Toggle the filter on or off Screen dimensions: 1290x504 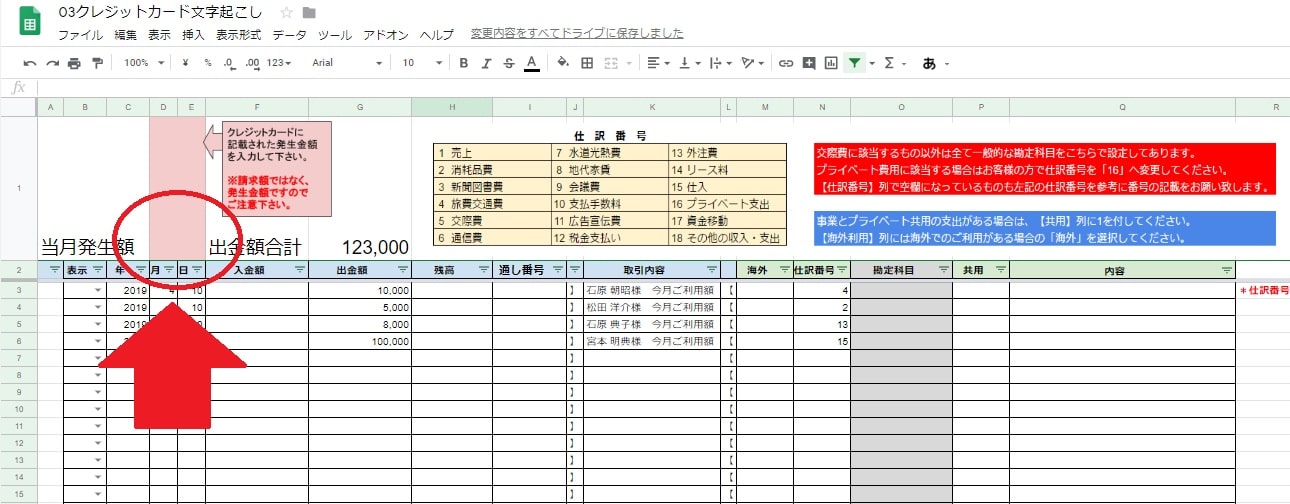pyautogui.click(x=854, y=63)
